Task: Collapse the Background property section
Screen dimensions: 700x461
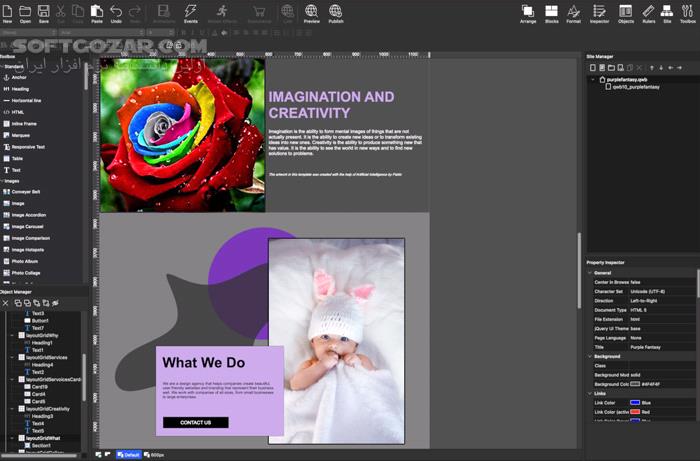Action: (x=590, y=357)
